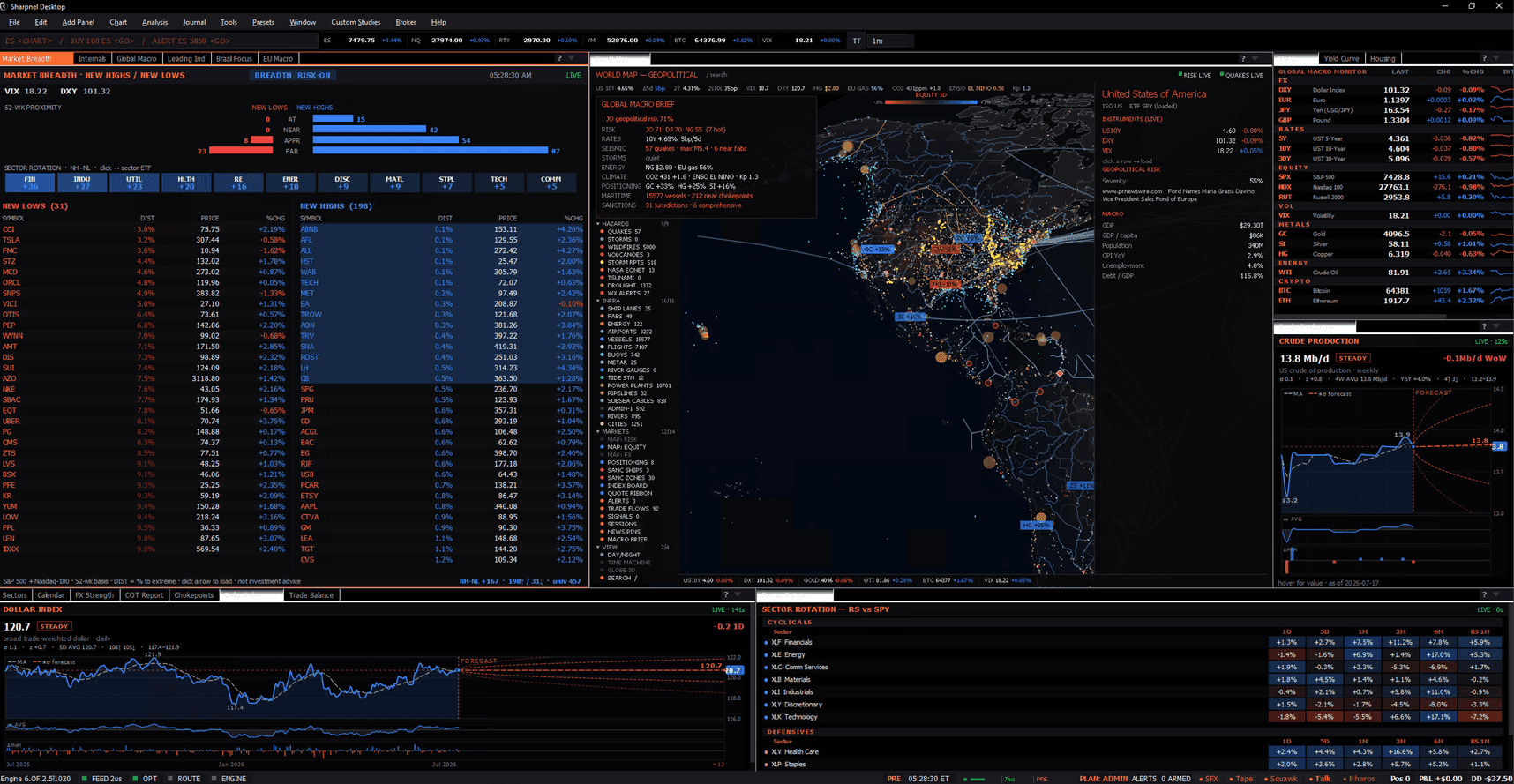1514x784 pixels.
Task: Open Crude Production panel dropdown arrow
Action: pyautogui.click(x=1496, y=326)
